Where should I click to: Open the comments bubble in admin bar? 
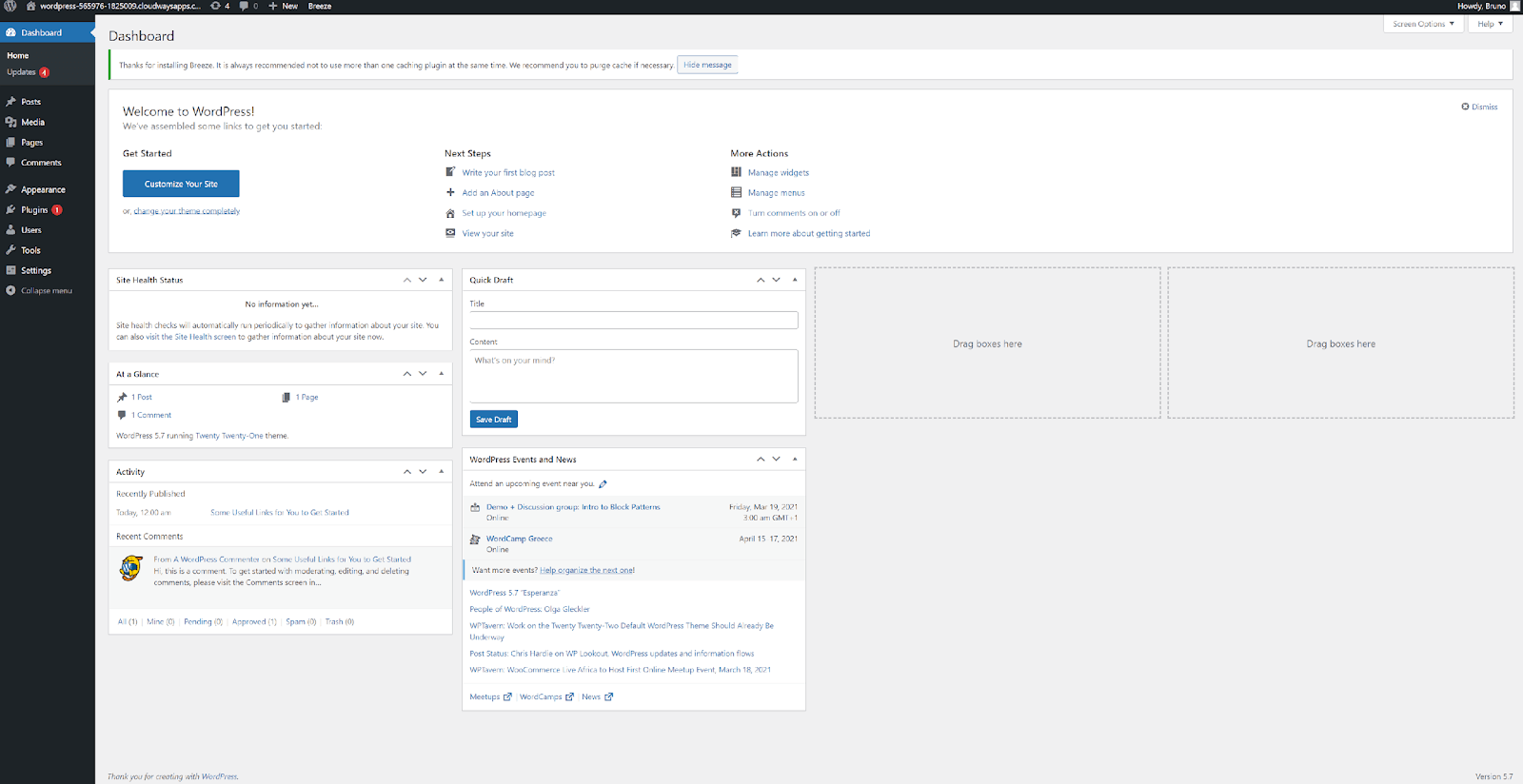(248, 7)
